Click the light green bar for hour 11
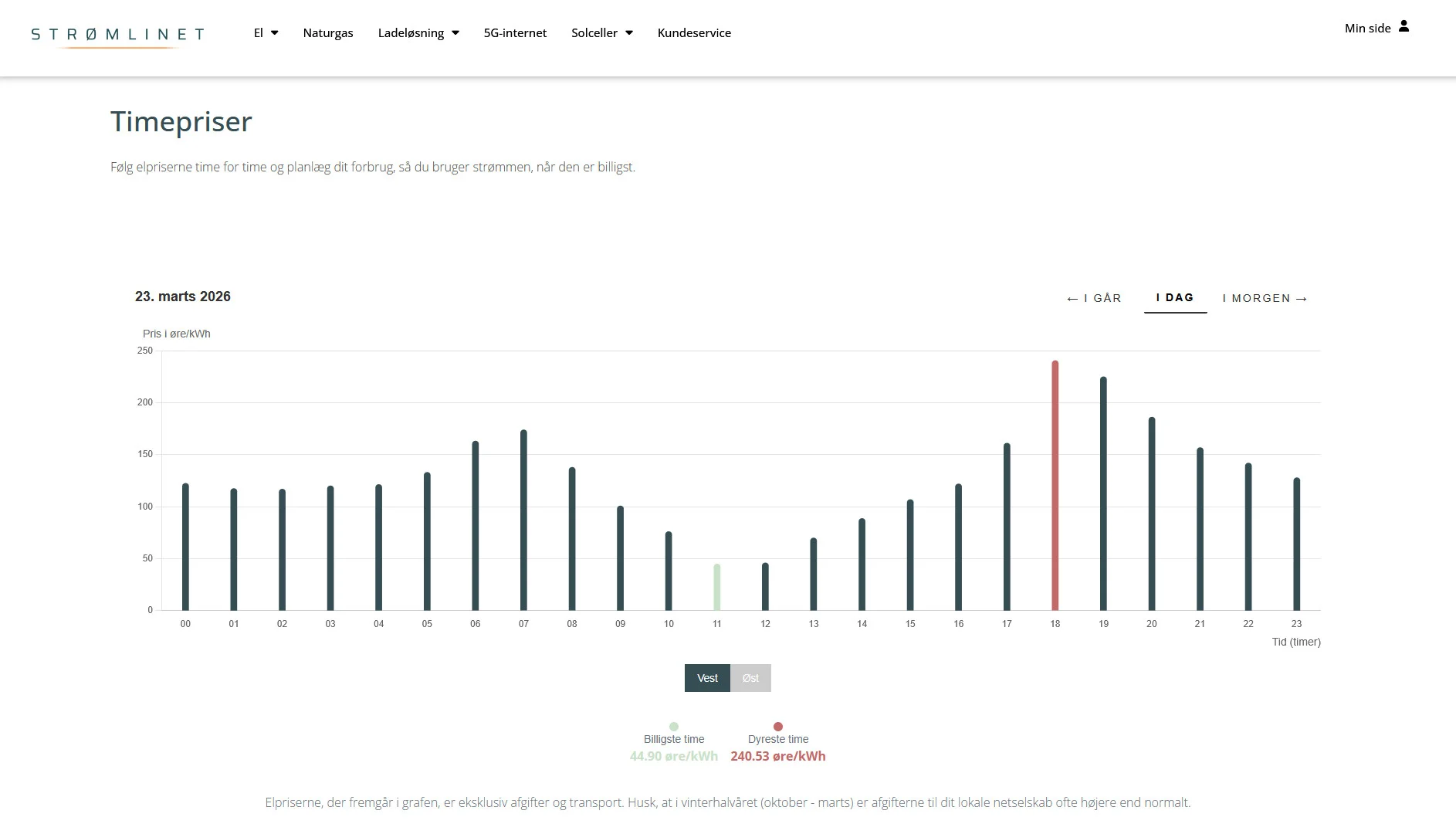 (717, 588)
